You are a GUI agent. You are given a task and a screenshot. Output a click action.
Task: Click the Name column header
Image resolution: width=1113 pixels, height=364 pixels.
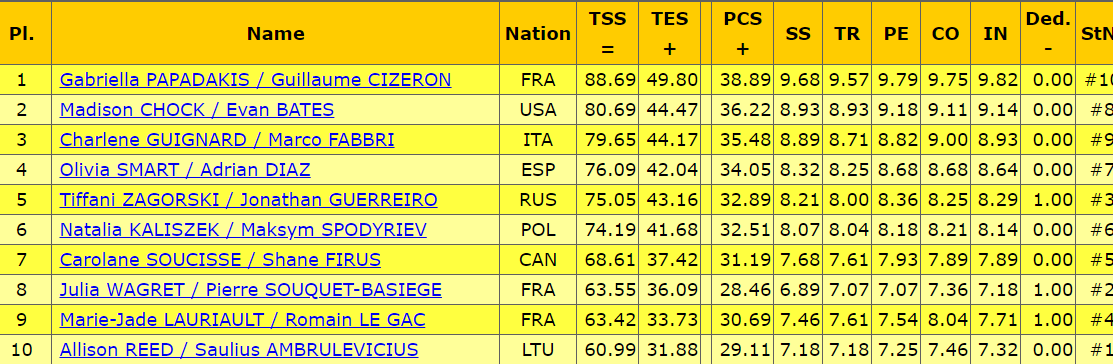click(276, 33)
